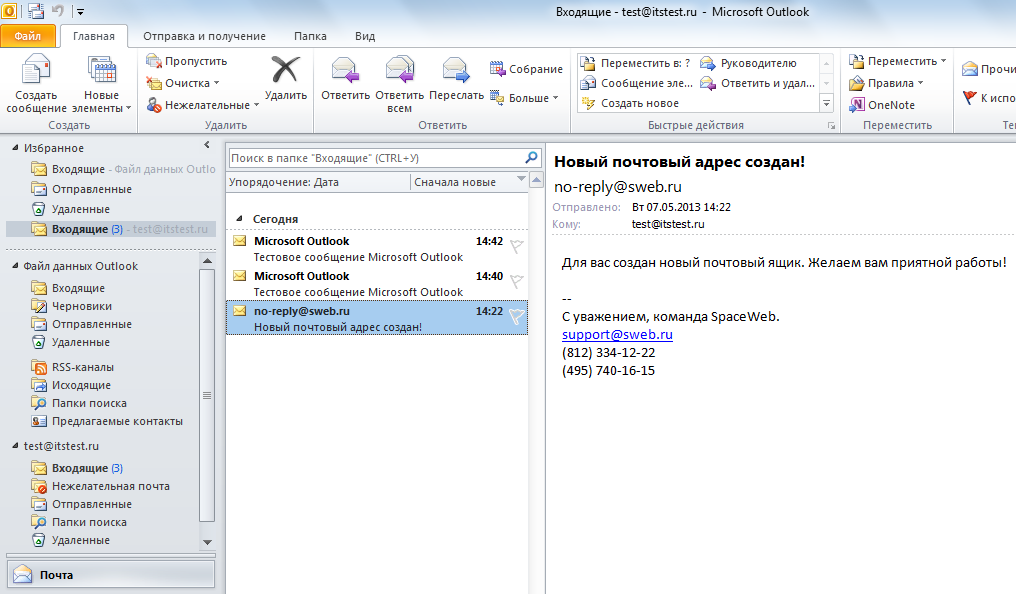Select Входящие (3) test@itstest.ru in favorites
This screenshot has width=1016, height=594.
click(111, 229)
